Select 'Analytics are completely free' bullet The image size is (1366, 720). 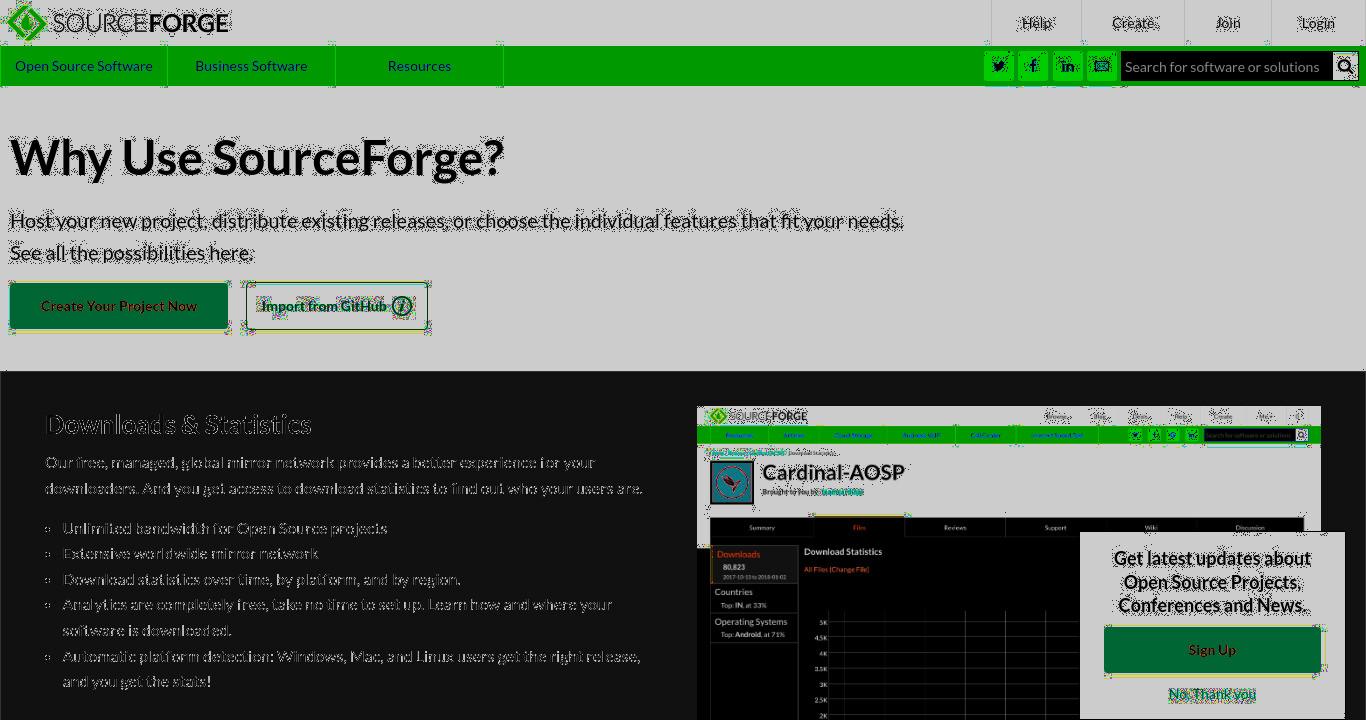tap(337, 617)
